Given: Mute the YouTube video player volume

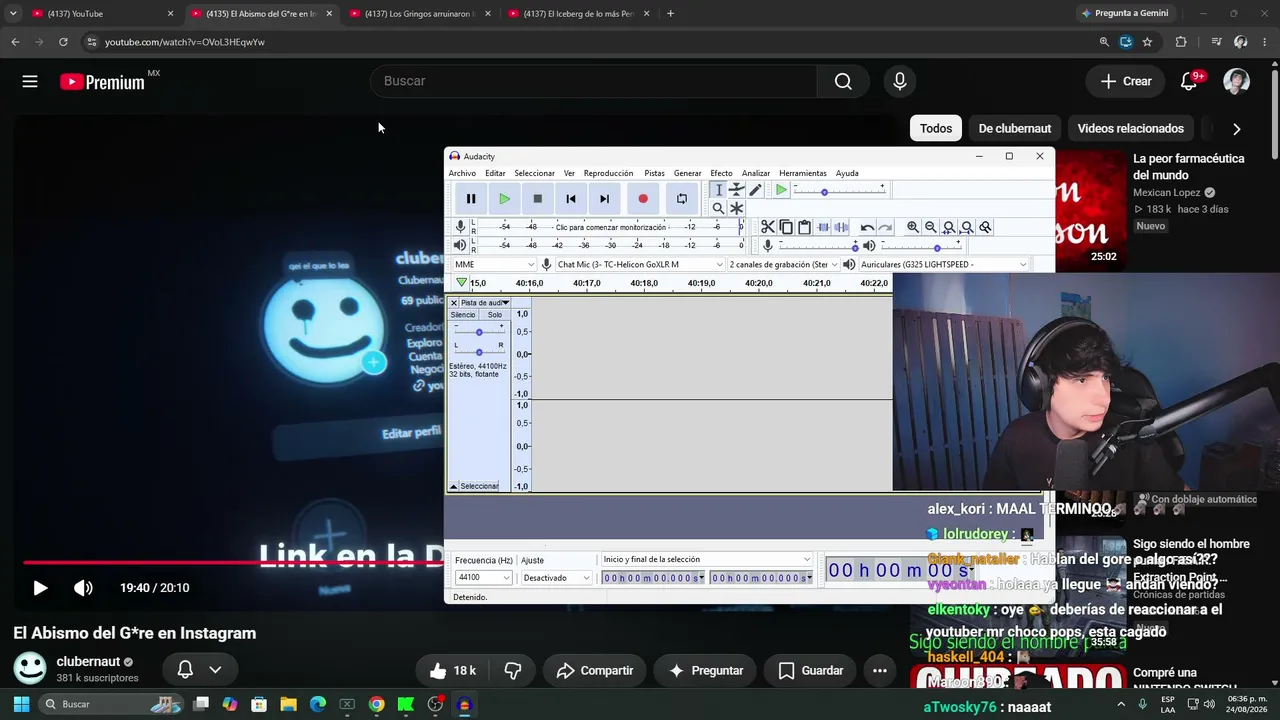Looking at the screenshot, I should click(83, 588).
